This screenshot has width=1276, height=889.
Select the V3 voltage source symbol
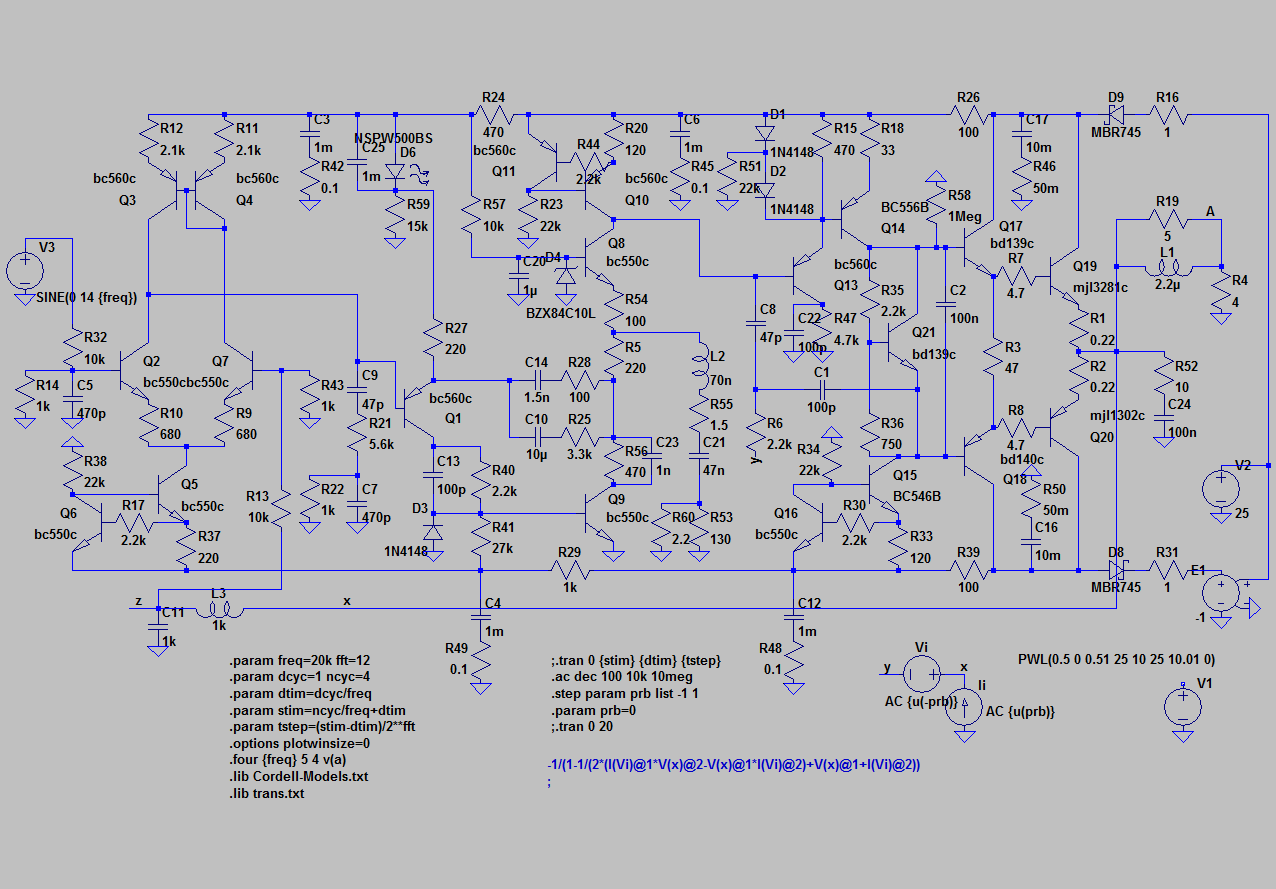25,270
